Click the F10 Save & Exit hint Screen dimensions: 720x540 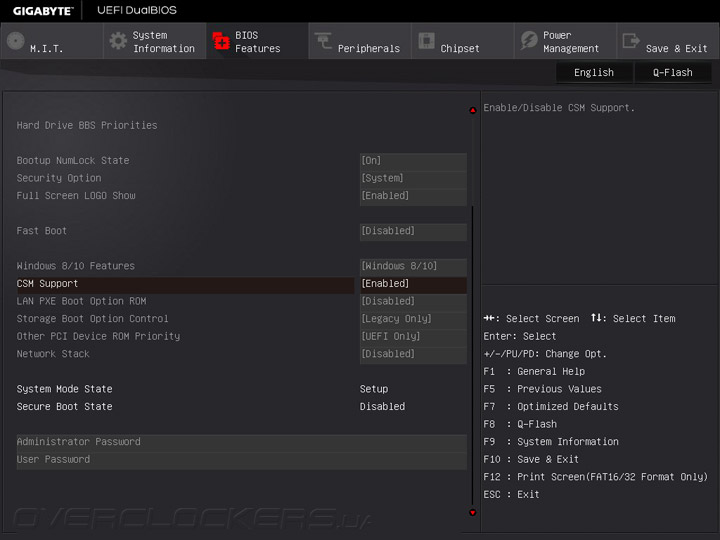tap(531, 460)
